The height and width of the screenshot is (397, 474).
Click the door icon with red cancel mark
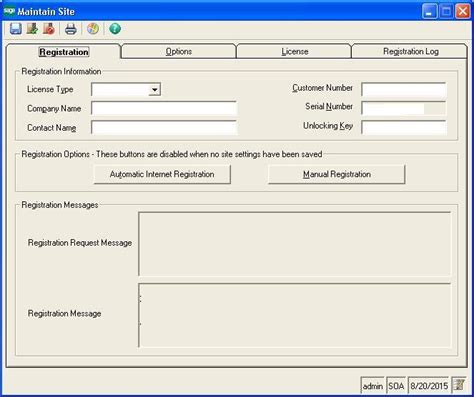(49, 29)
